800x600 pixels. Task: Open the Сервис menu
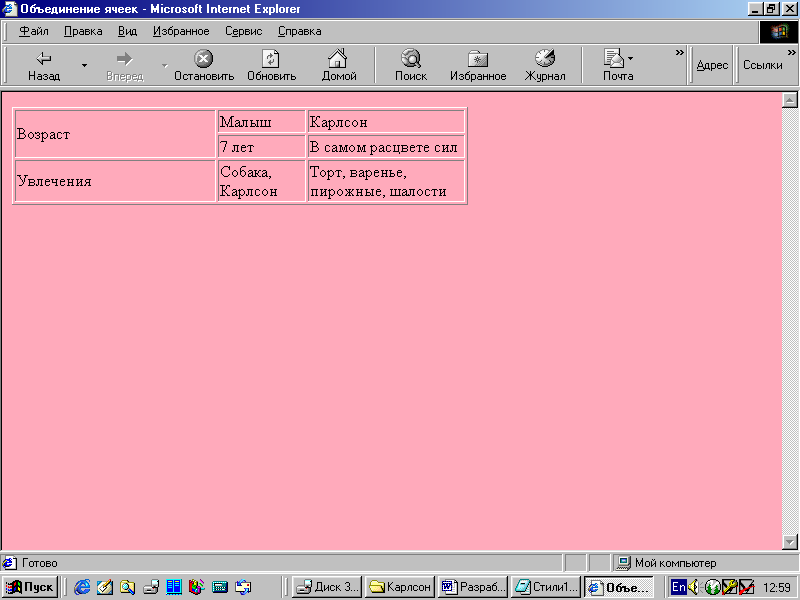pyautogui.click(x=243, y=32)
